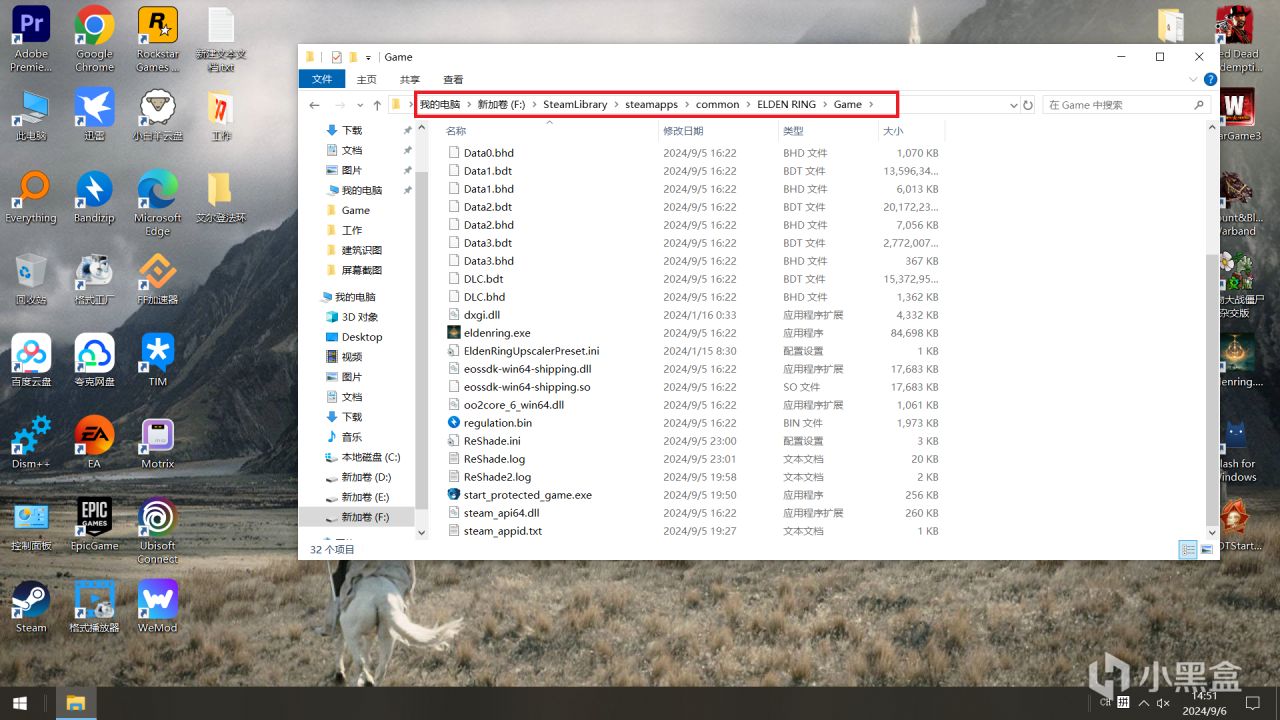This screenshot has width=1280, height=720.
Task: Switch to the 共享 ribbon tab
Action: (410, 80)
